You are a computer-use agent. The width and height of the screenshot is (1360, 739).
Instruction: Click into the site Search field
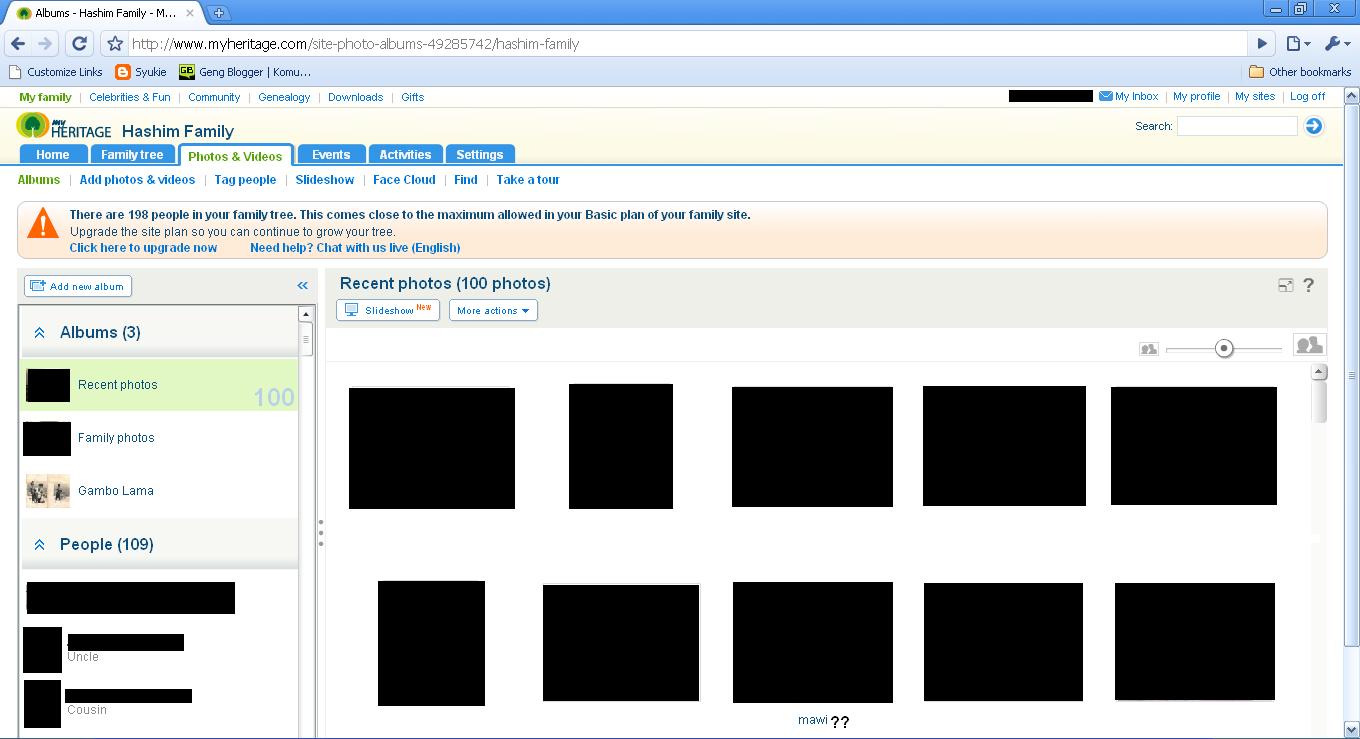tap(1237, 126)
